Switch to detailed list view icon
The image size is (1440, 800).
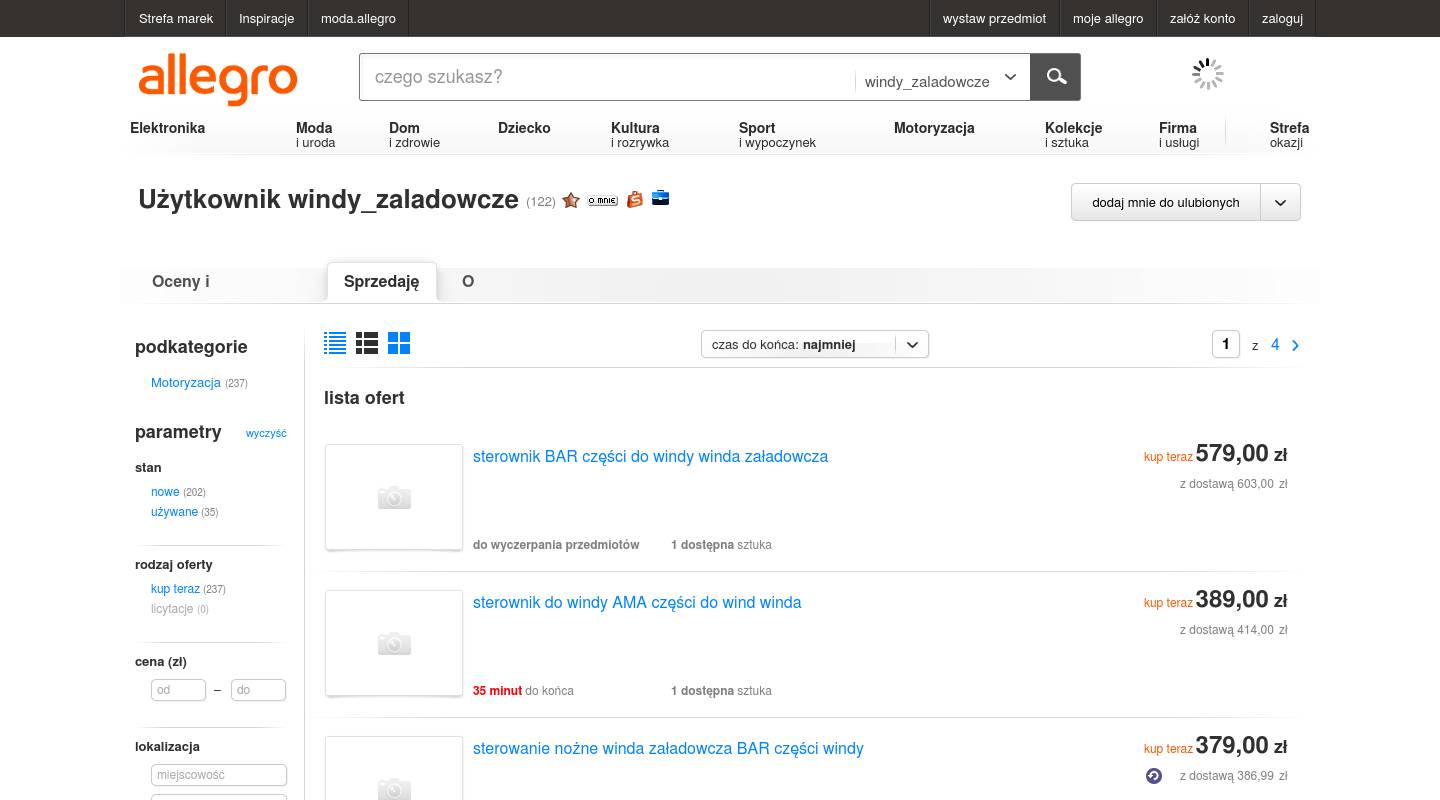367,343
